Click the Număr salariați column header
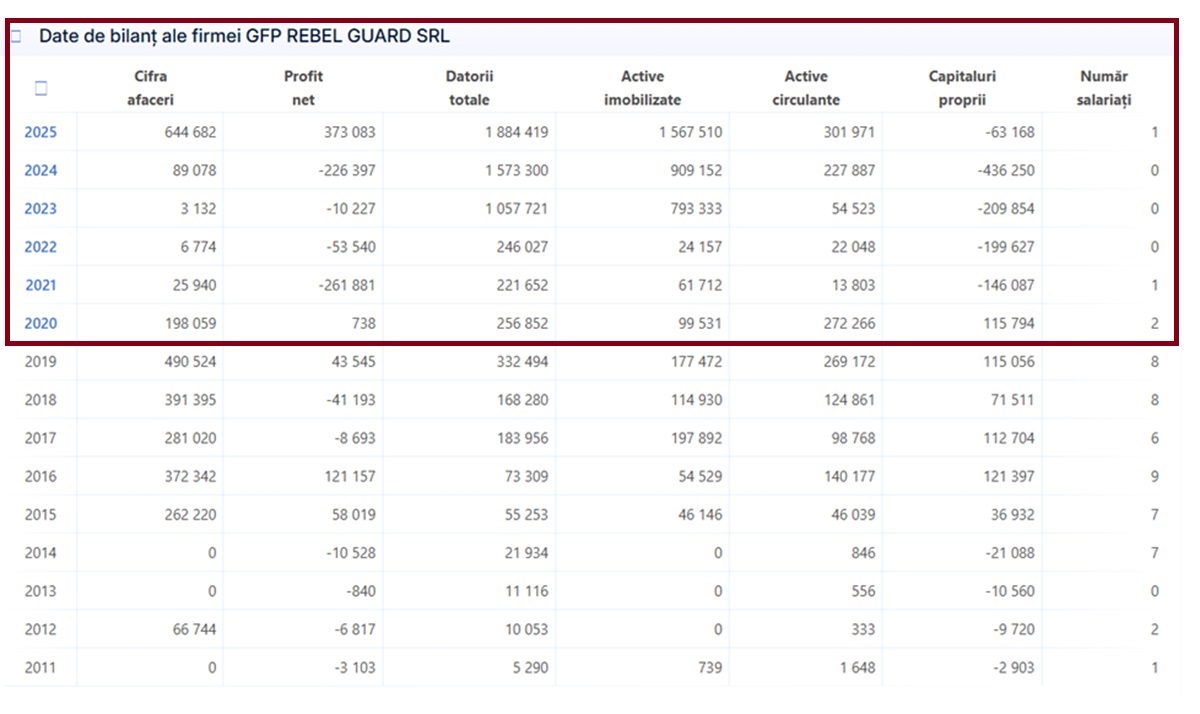Image resolution: width=1200 pixels, height=714 pixels. click(x=1104, y=88)
